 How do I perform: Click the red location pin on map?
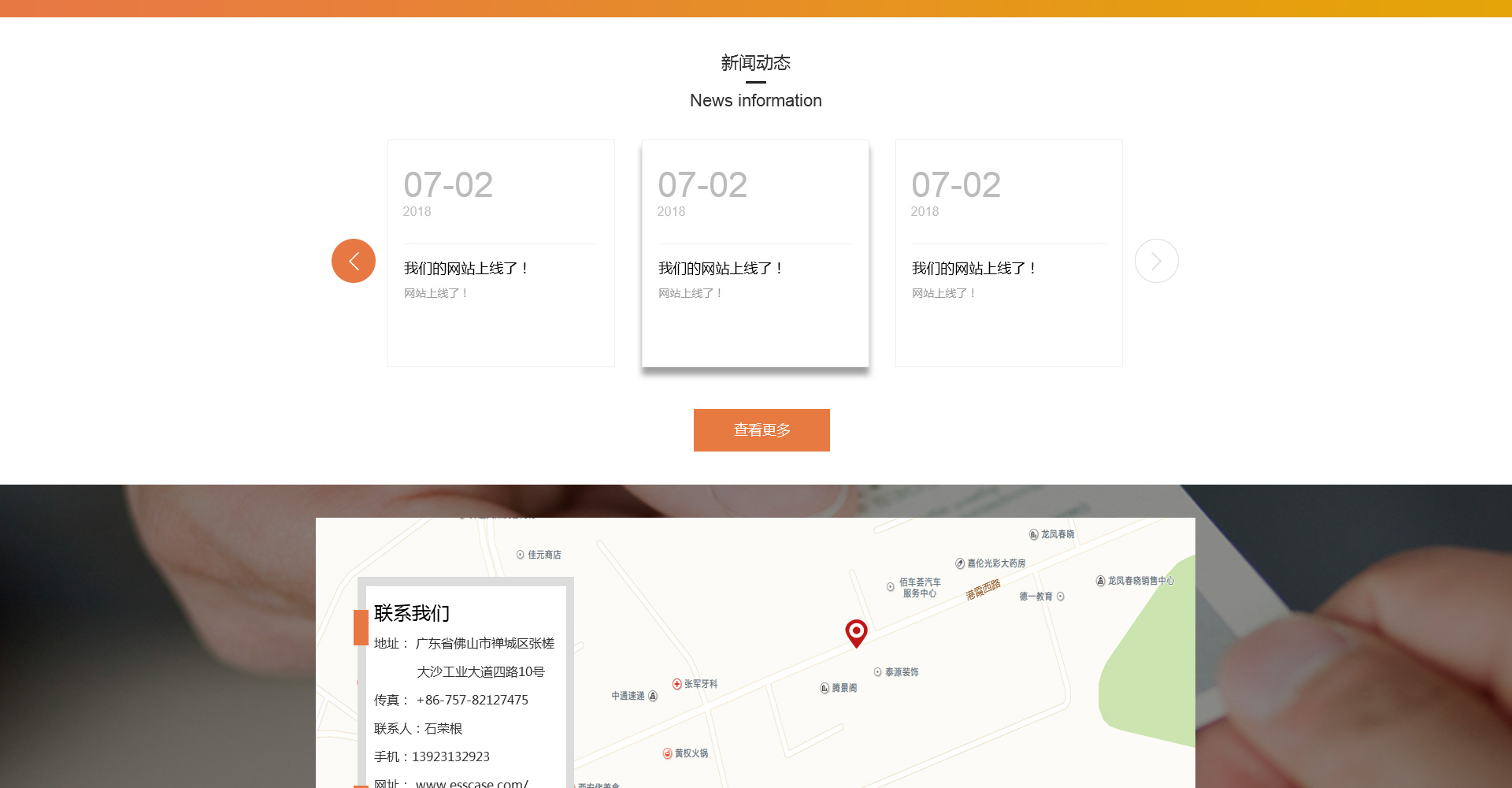(856, 632)
